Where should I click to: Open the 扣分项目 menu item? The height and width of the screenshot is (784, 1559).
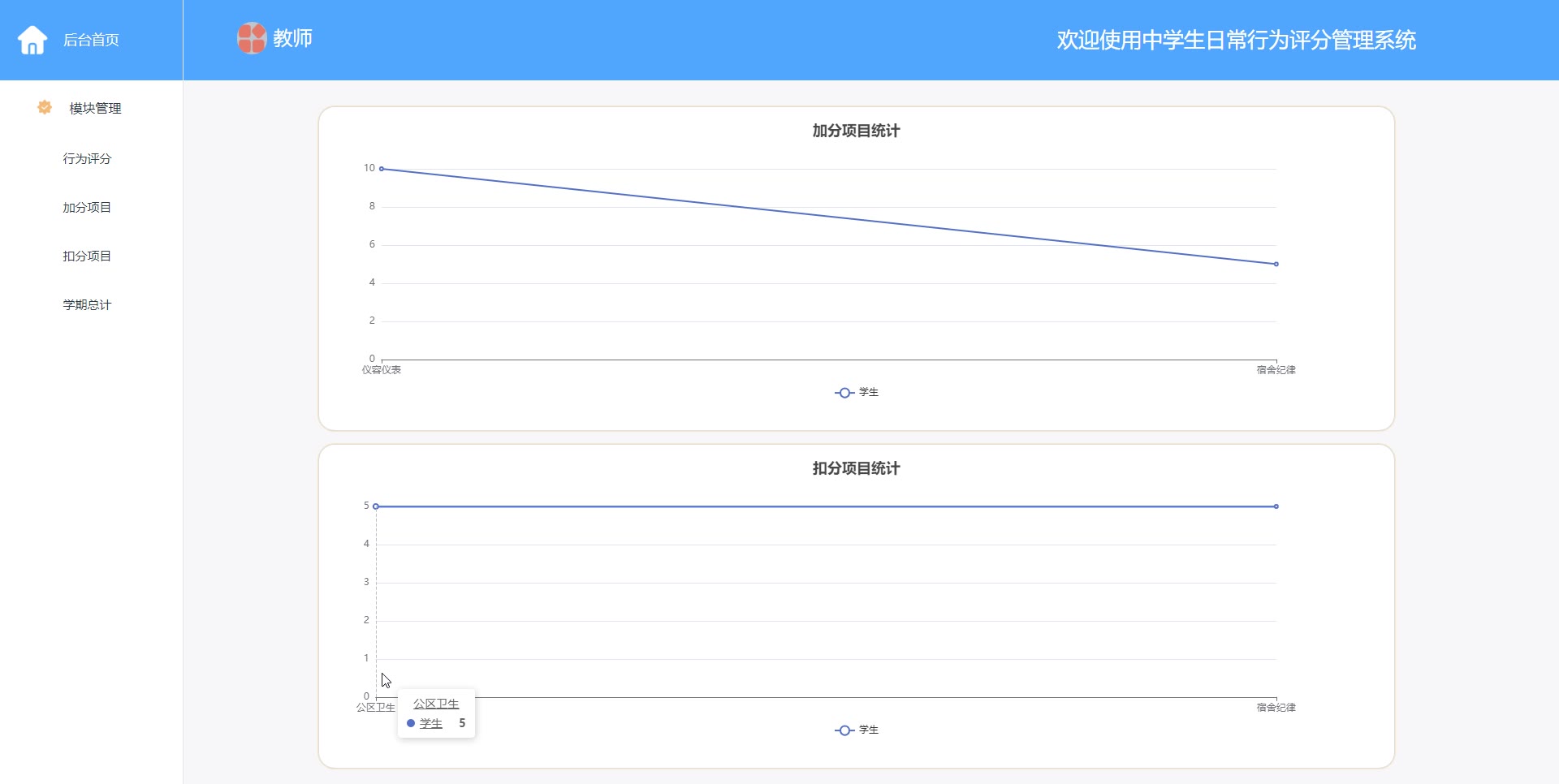pos(87,256)
